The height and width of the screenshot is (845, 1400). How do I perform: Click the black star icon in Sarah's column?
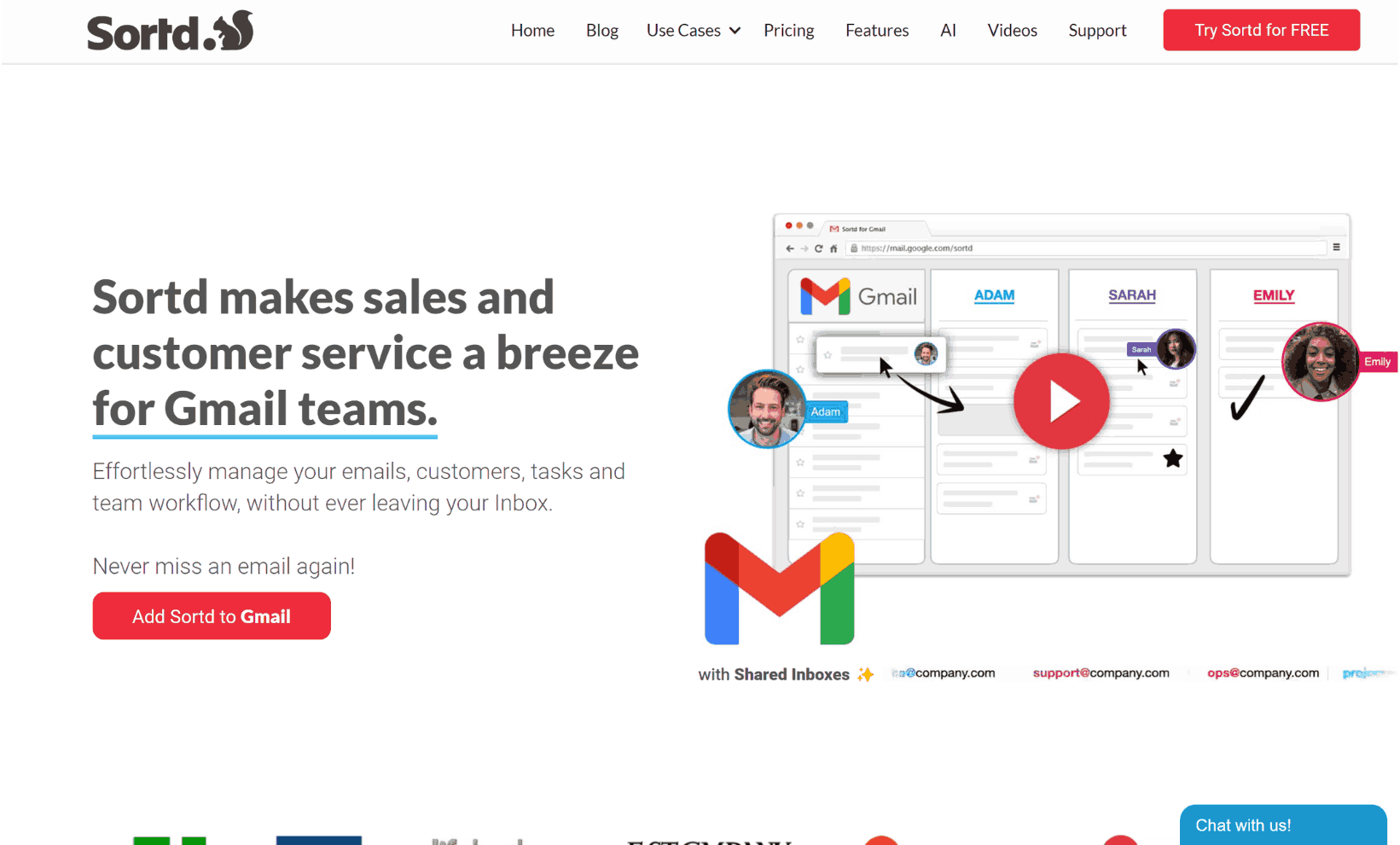1172,458
